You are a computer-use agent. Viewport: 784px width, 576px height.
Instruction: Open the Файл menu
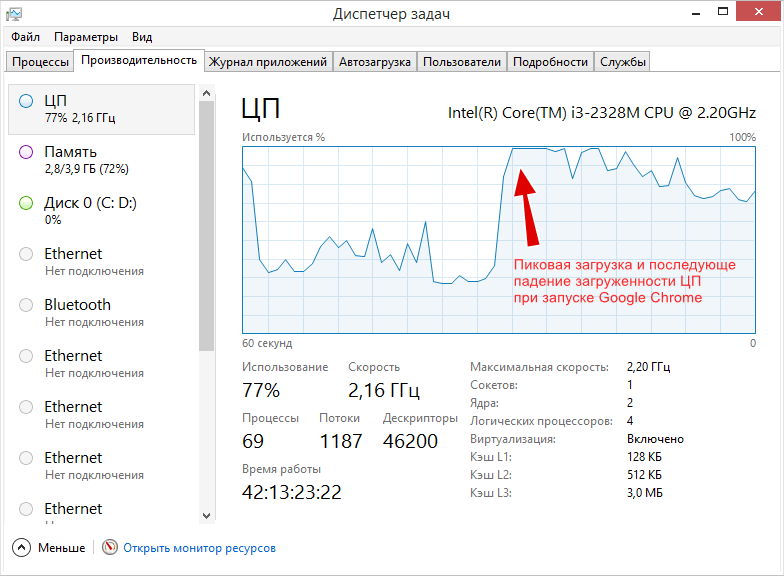click(26, 37)
